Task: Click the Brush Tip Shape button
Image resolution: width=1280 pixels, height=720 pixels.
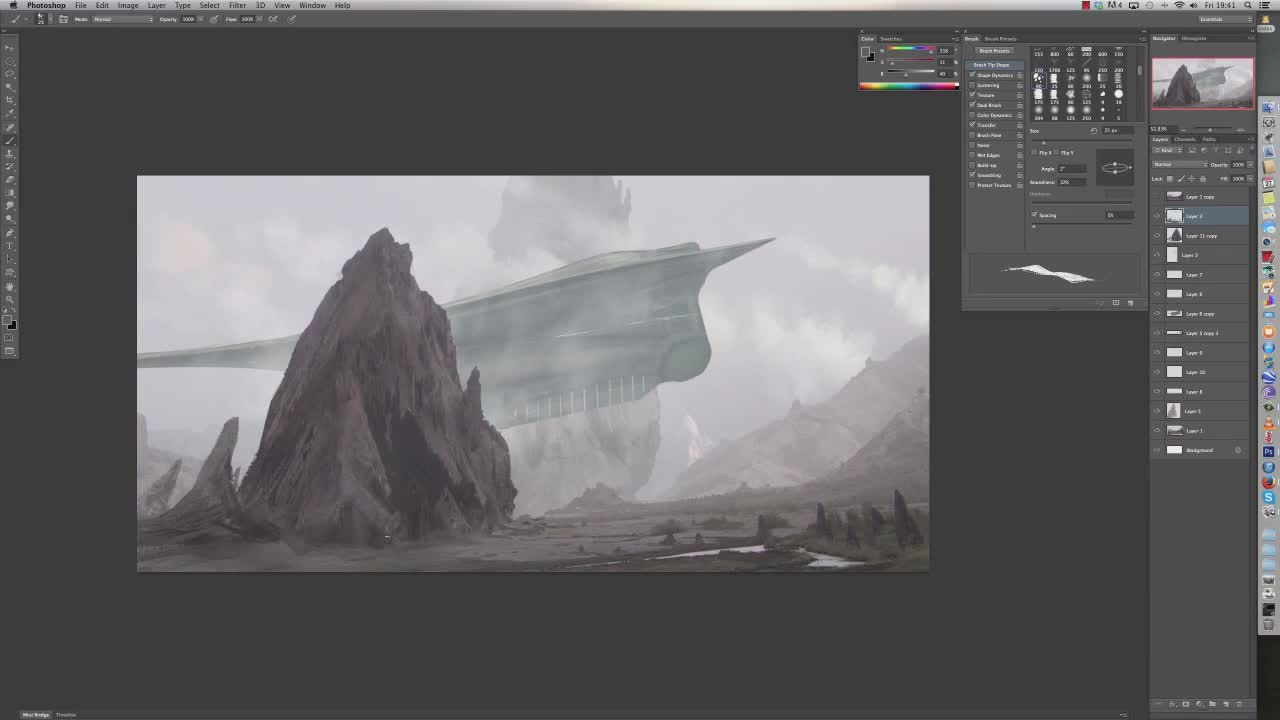Action: 992,65
